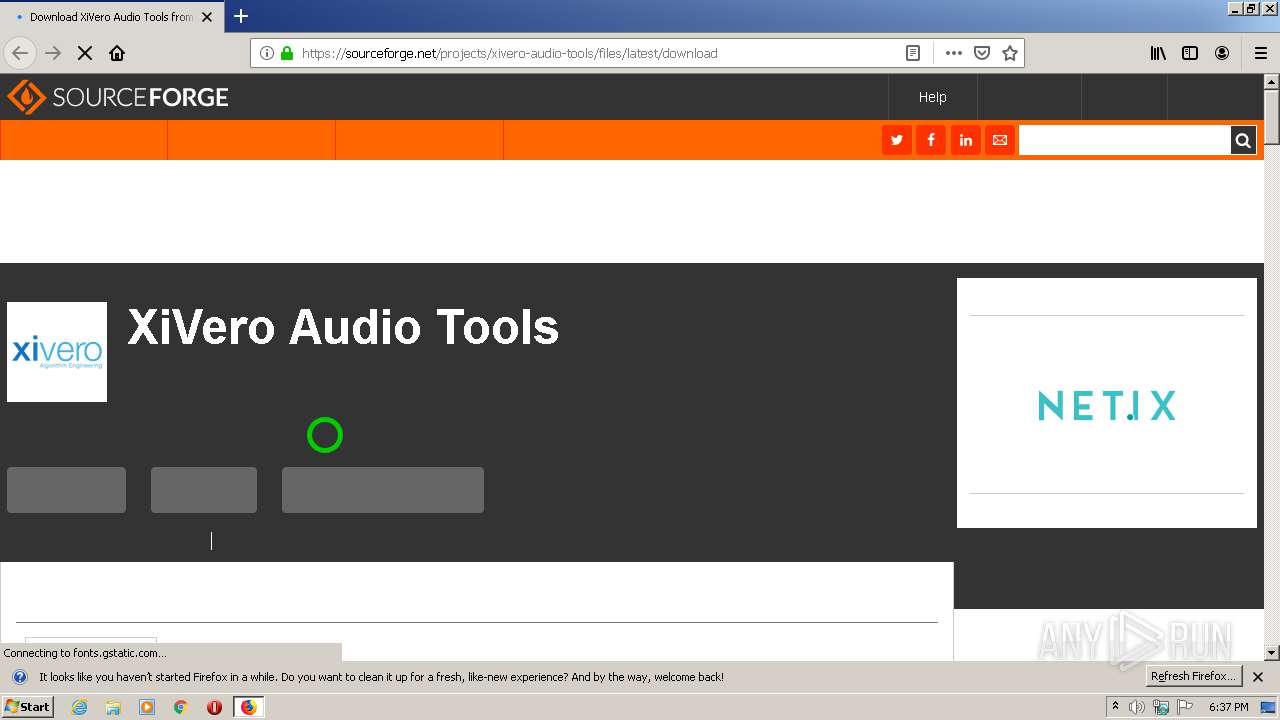
Task: Close the XiVero Audio Tools tab
Action: coord(207,17)
